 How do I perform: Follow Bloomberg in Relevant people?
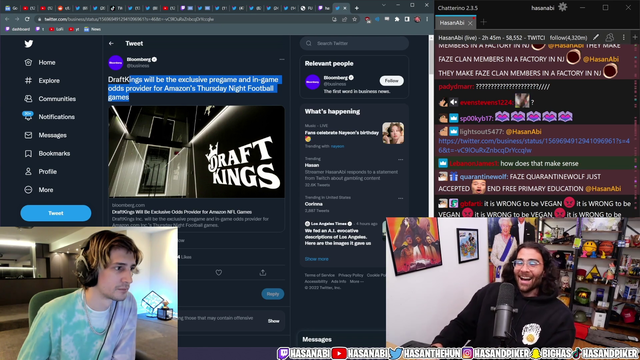[391, 81]
